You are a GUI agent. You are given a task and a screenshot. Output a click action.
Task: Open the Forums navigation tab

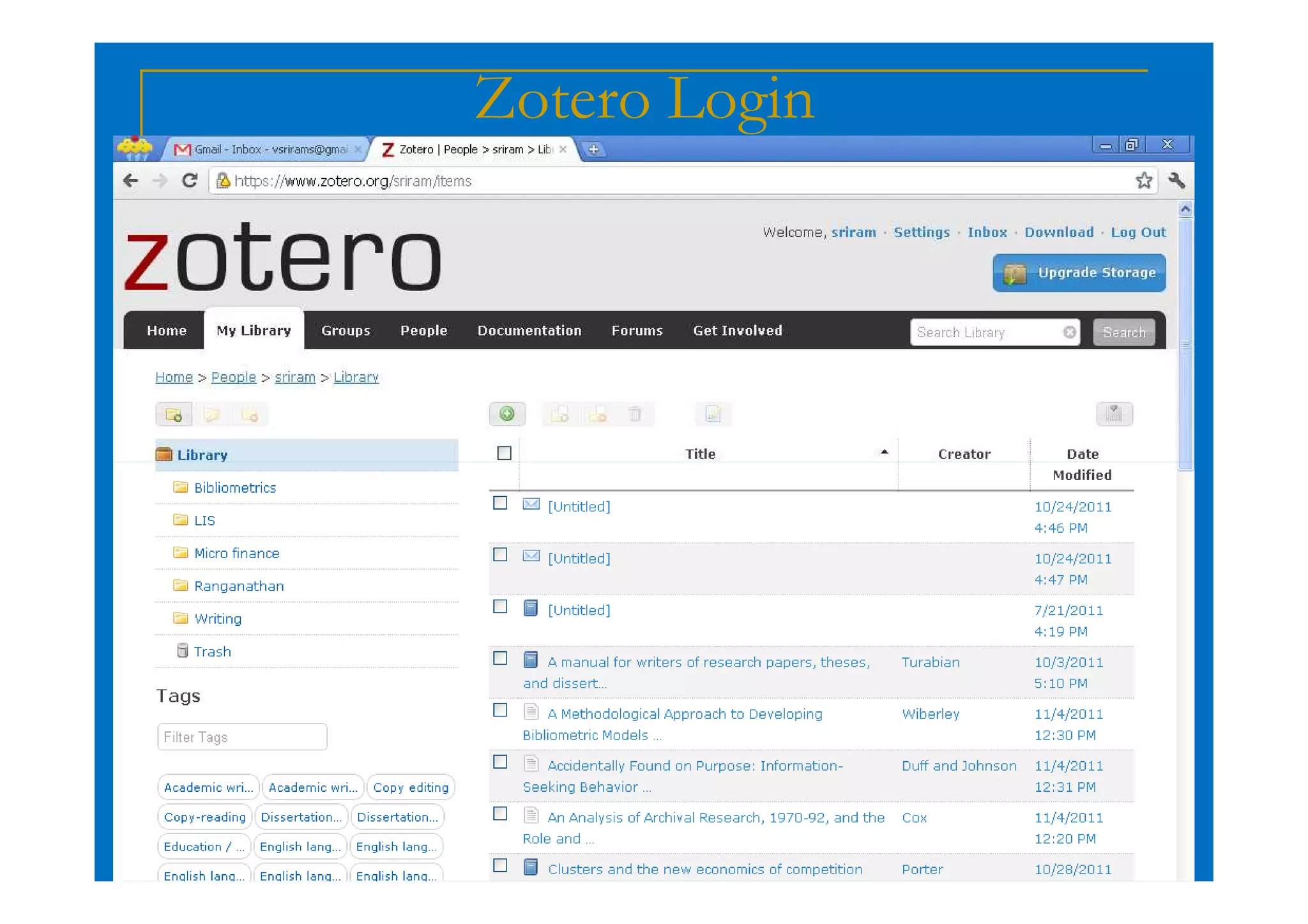(x=637, y=330)
